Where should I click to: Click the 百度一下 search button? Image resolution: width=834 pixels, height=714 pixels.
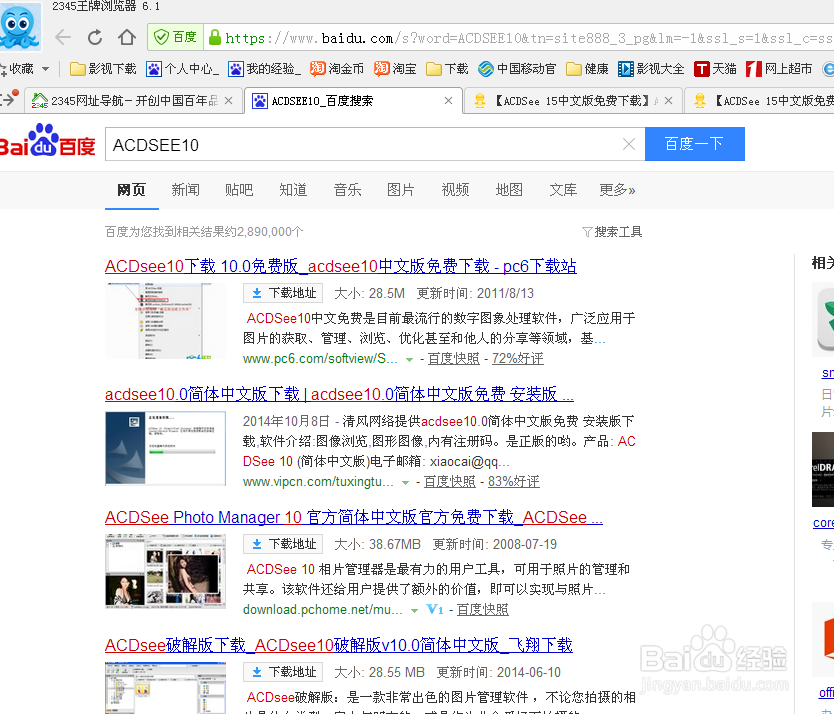tap(694, 144)
